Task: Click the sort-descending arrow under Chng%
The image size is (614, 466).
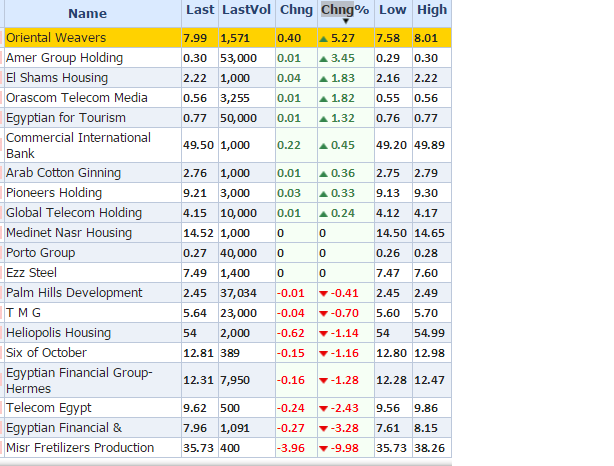Action: (x=346, y=21)
